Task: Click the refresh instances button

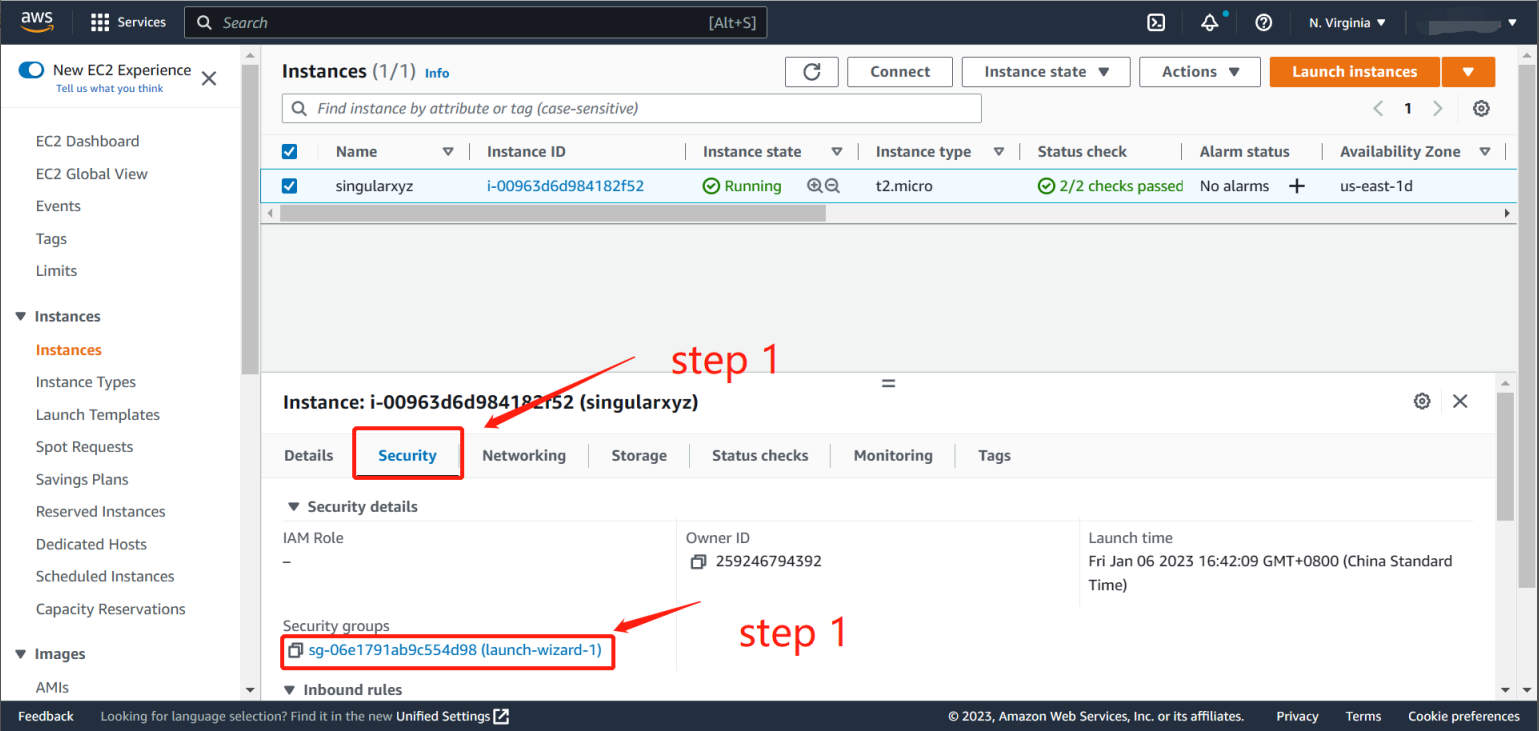Action: pyautogui.click(x=811, y=72)
